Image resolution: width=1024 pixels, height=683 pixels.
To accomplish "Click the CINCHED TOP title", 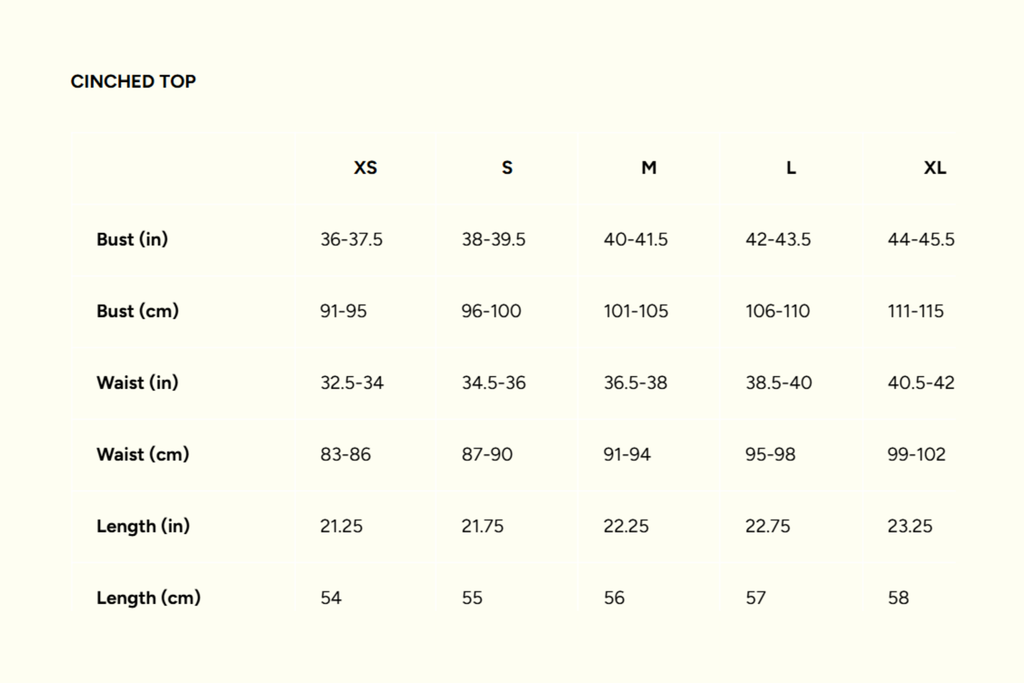I will click(x=133, y=82).
